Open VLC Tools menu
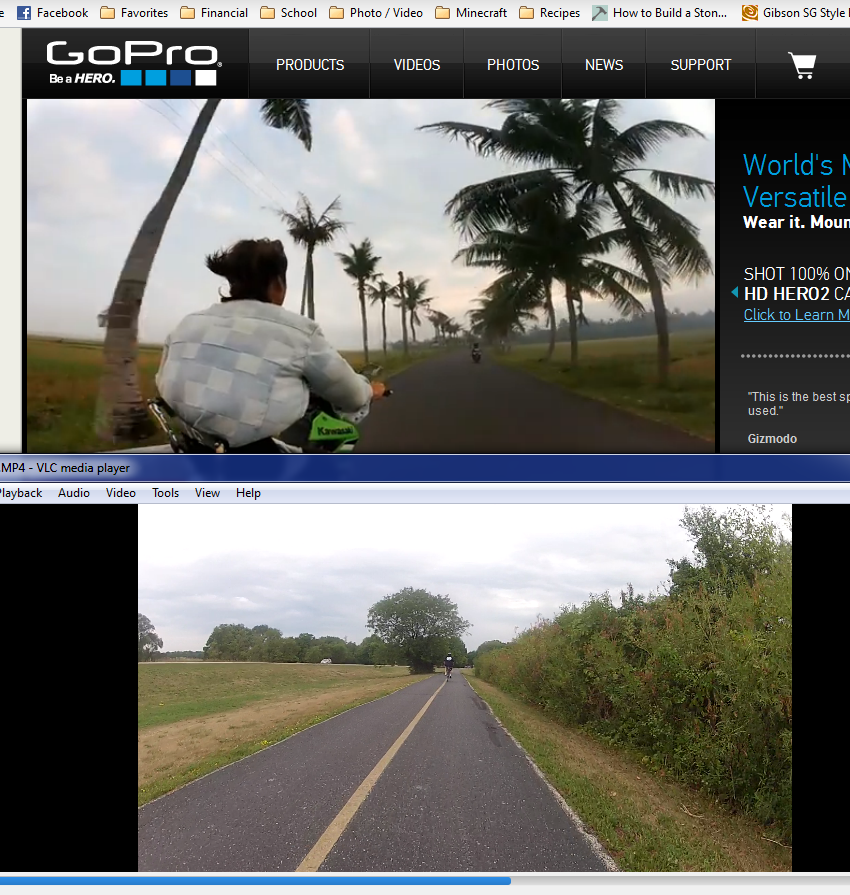This screenshot has height=895, width=850. [x=166, y=493]
